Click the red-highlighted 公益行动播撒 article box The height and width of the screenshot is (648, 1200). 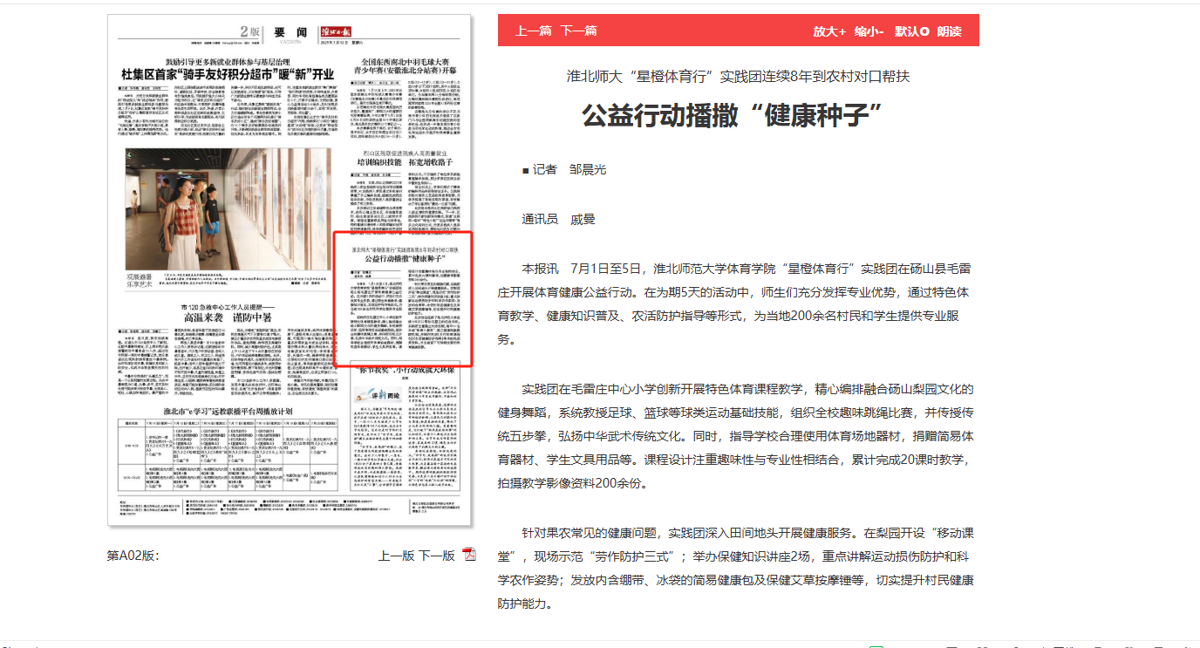tap(403, 298)
